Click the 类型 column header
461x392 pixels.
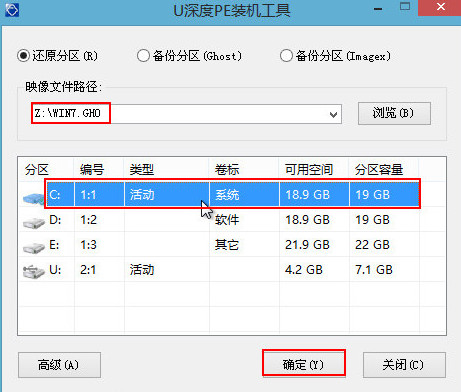tap(142, 170)
